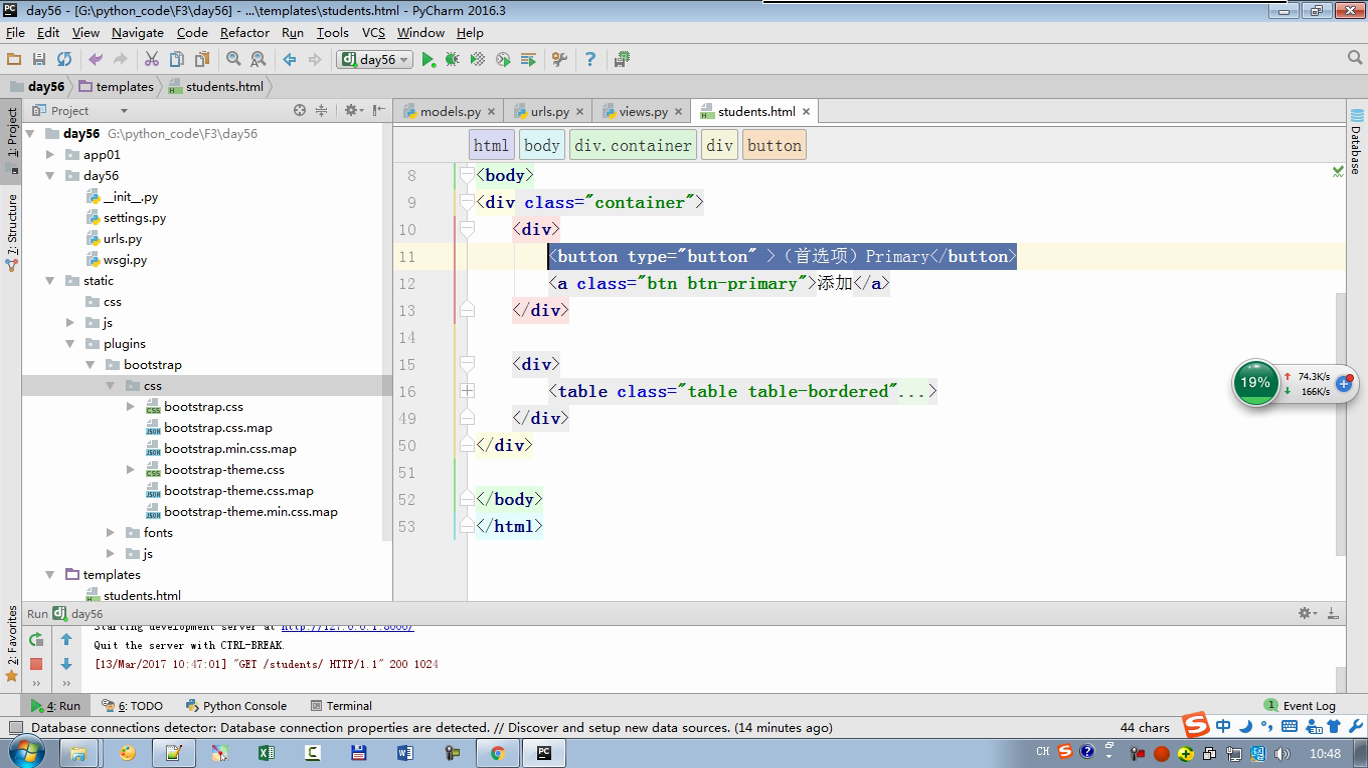Run the day56 configuration
Screen dimensions: 1368x768
click(428, 60)
